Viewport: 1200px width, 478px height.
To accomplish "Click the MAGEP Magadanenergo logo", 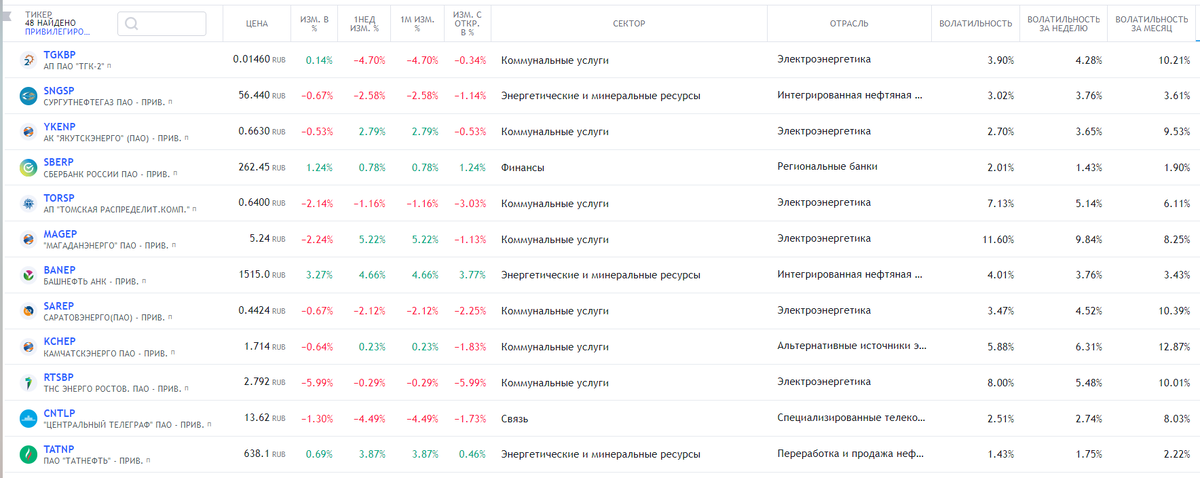I will (x=27, y=240).
